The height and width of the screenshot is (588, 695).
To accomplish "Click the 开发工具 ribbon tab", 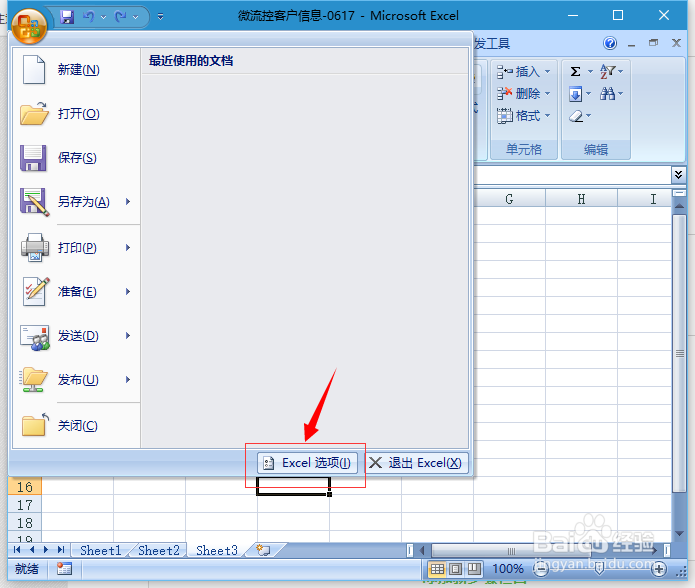I will (492, 43).
